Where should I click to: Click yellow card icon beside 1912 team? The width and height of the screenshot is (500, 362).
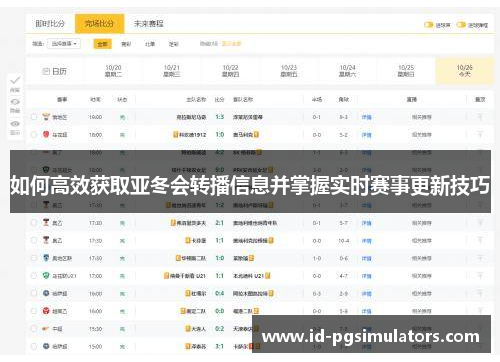click(175, 134)
